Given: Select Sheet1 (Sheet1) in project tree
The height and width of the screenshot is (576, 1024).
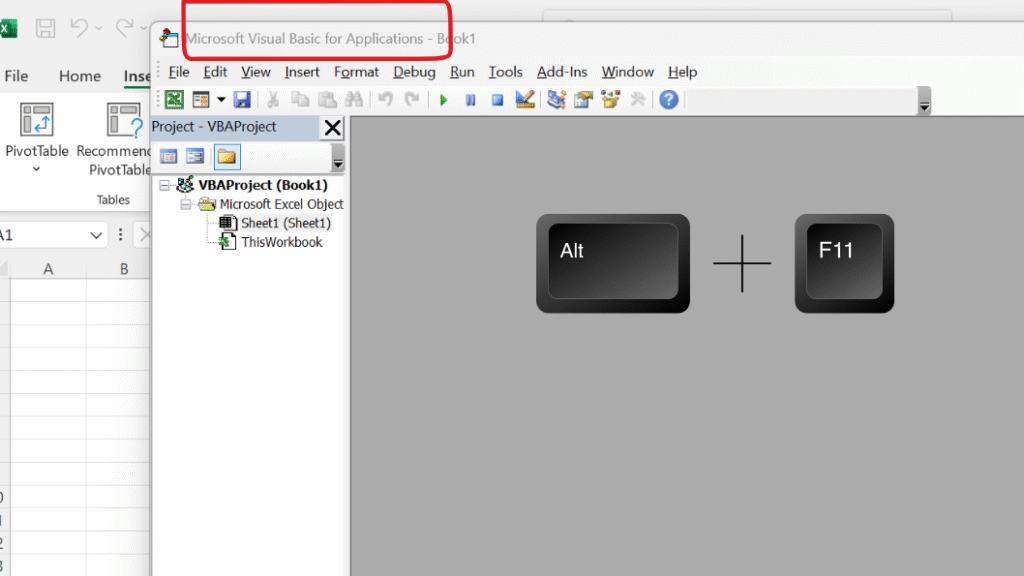Looking at the screenshot, I should click(285, 223).
